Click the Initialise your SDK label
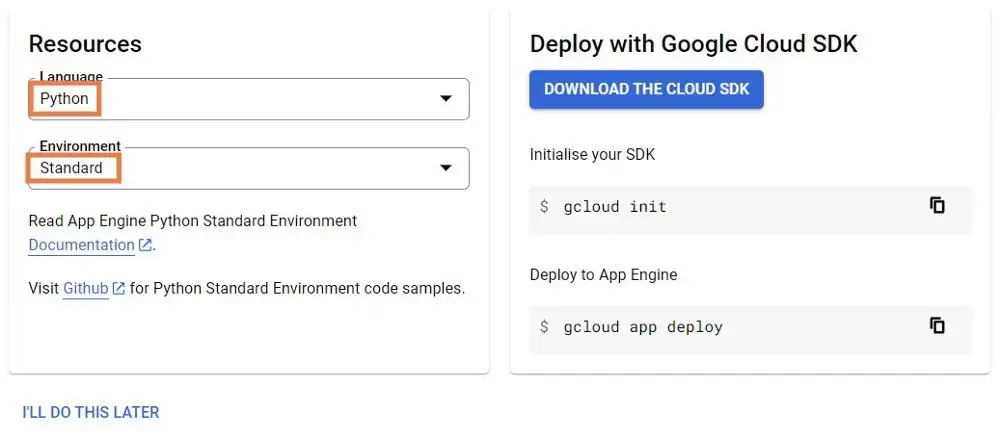This screenshot has width=1000, height=437. (x=592, y=154)
